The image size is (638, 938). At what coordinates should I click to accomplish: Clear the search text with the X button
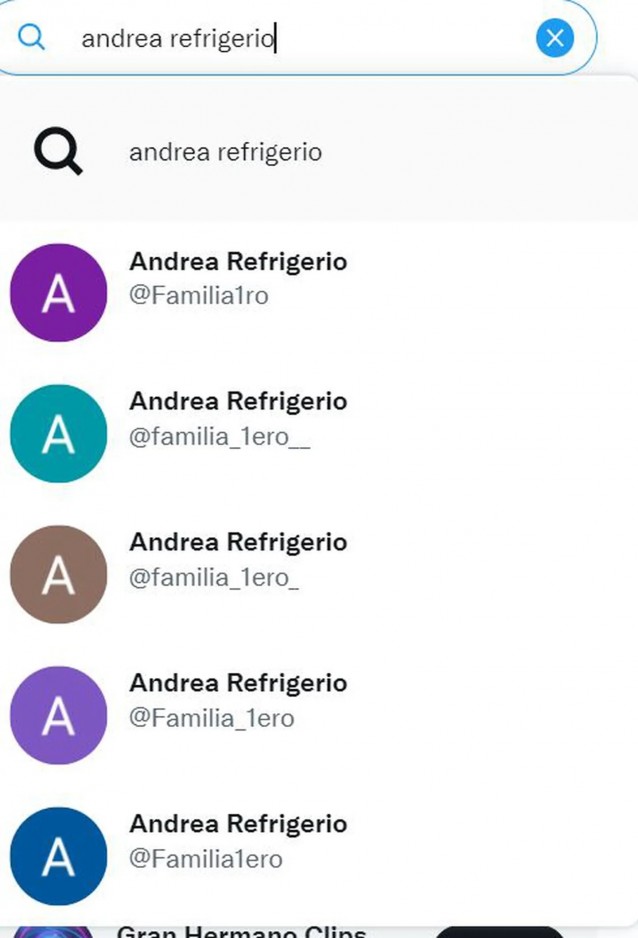pyautogui.click(x=555, y=39)
